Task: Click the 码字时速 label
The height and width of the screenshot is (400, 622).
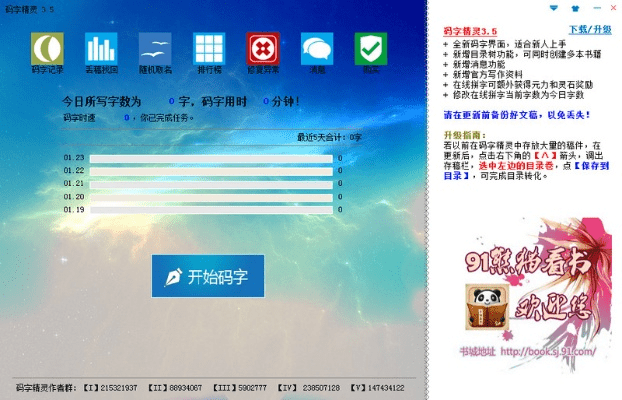Action: point(79,118)
